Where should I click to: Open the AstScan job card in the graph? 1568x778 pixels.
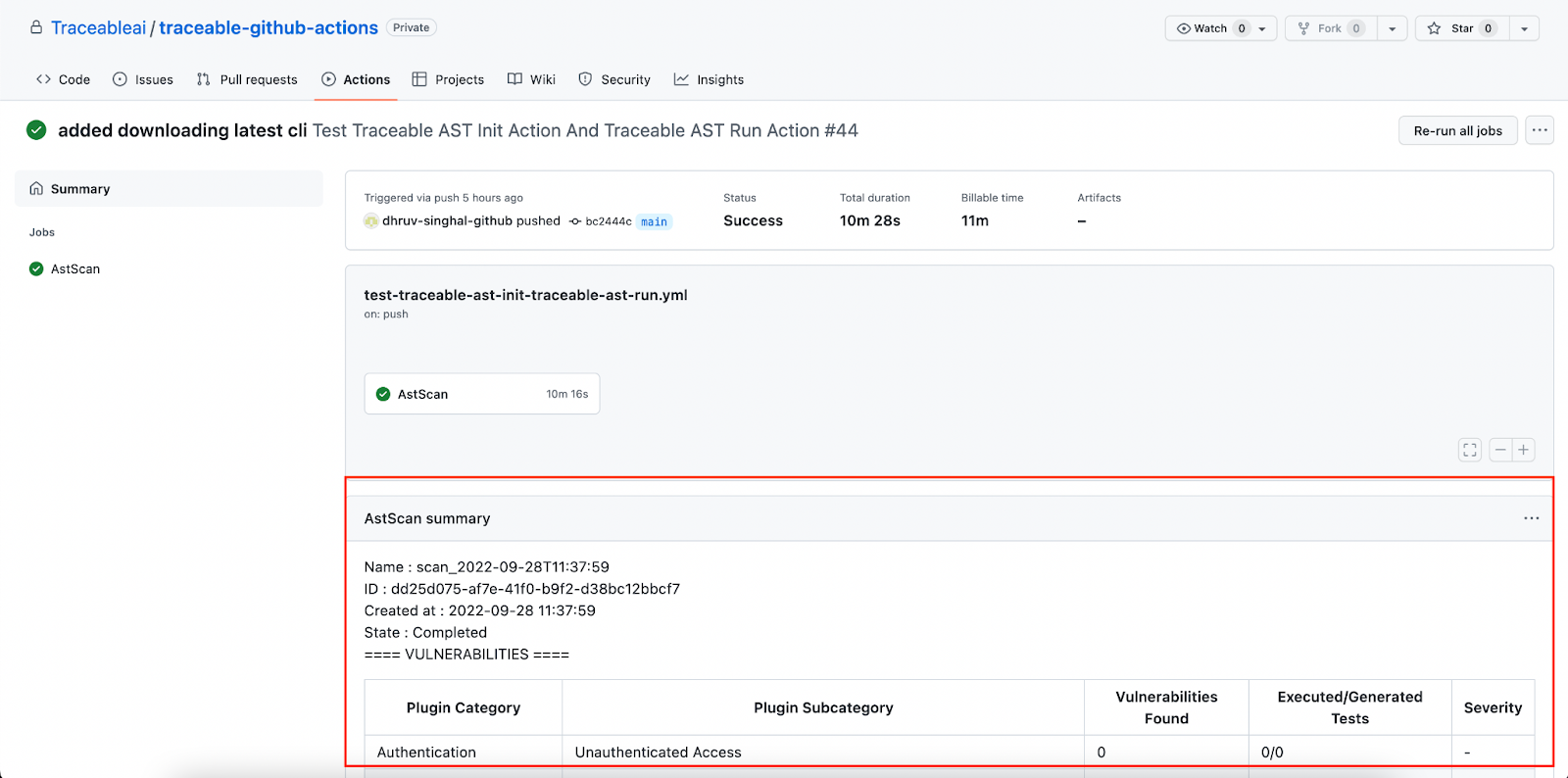pyautogui.click(x=482, y=394)
